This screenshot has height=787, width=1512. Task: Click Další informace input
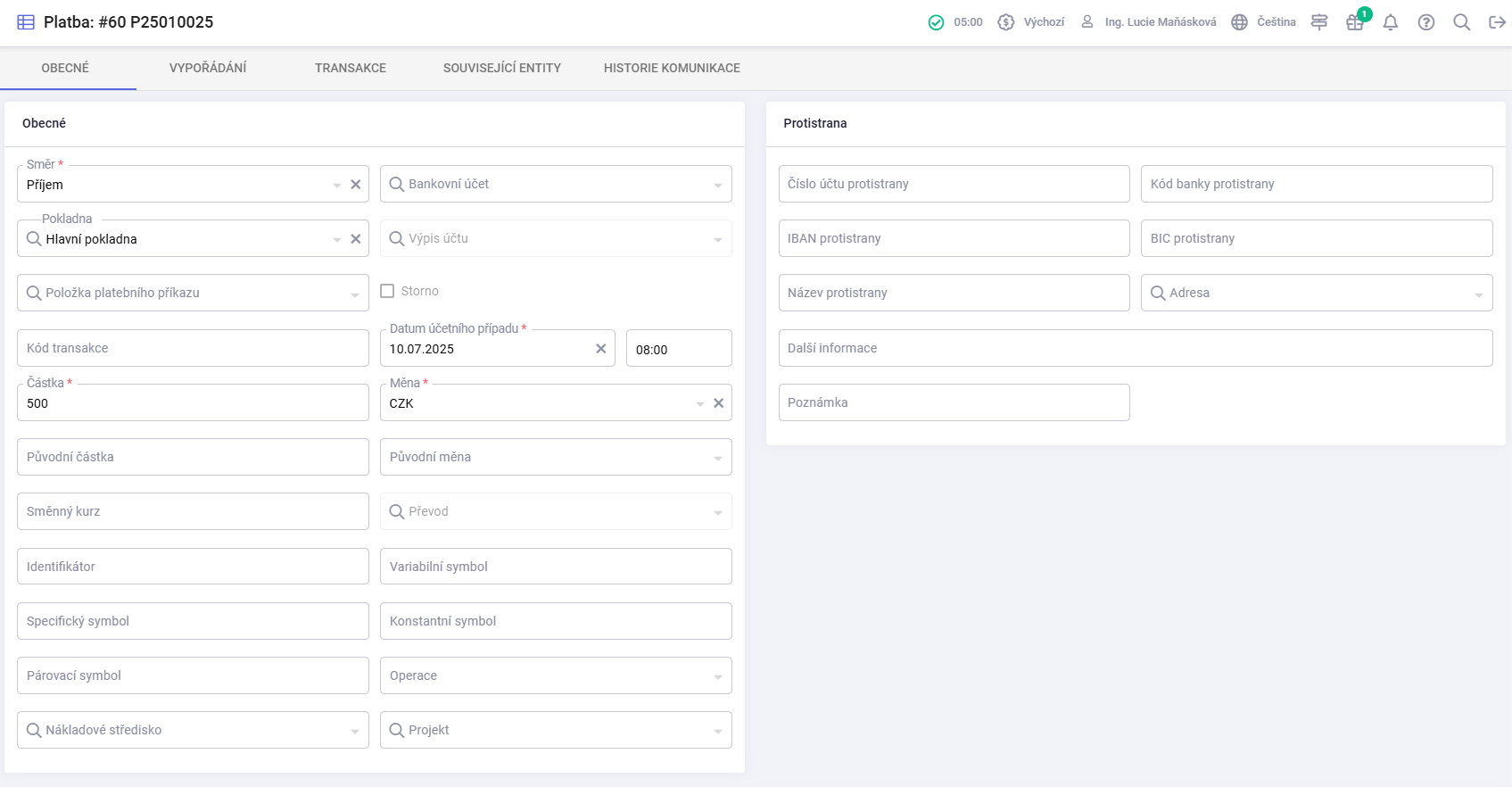tap(1136, 348)
